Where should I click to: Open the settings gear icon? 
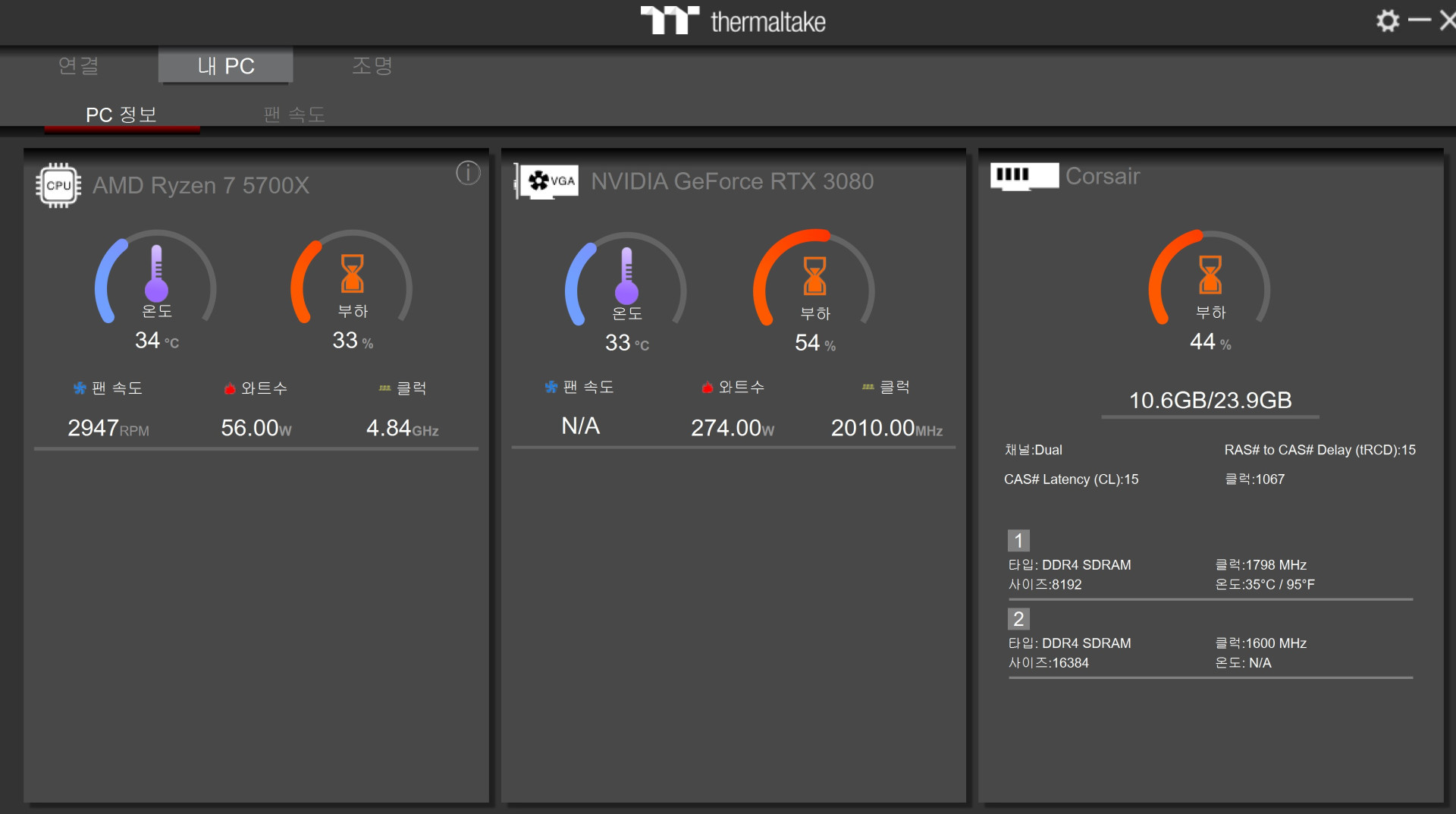[1387, 20]
